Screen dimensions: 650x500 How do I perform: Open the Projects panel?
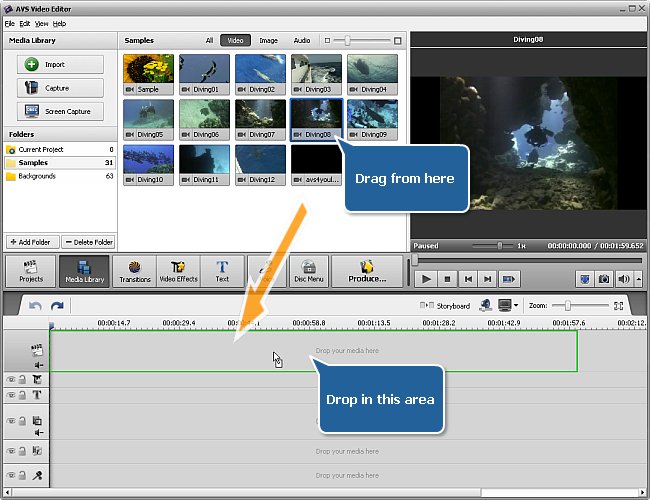(31, 272)
